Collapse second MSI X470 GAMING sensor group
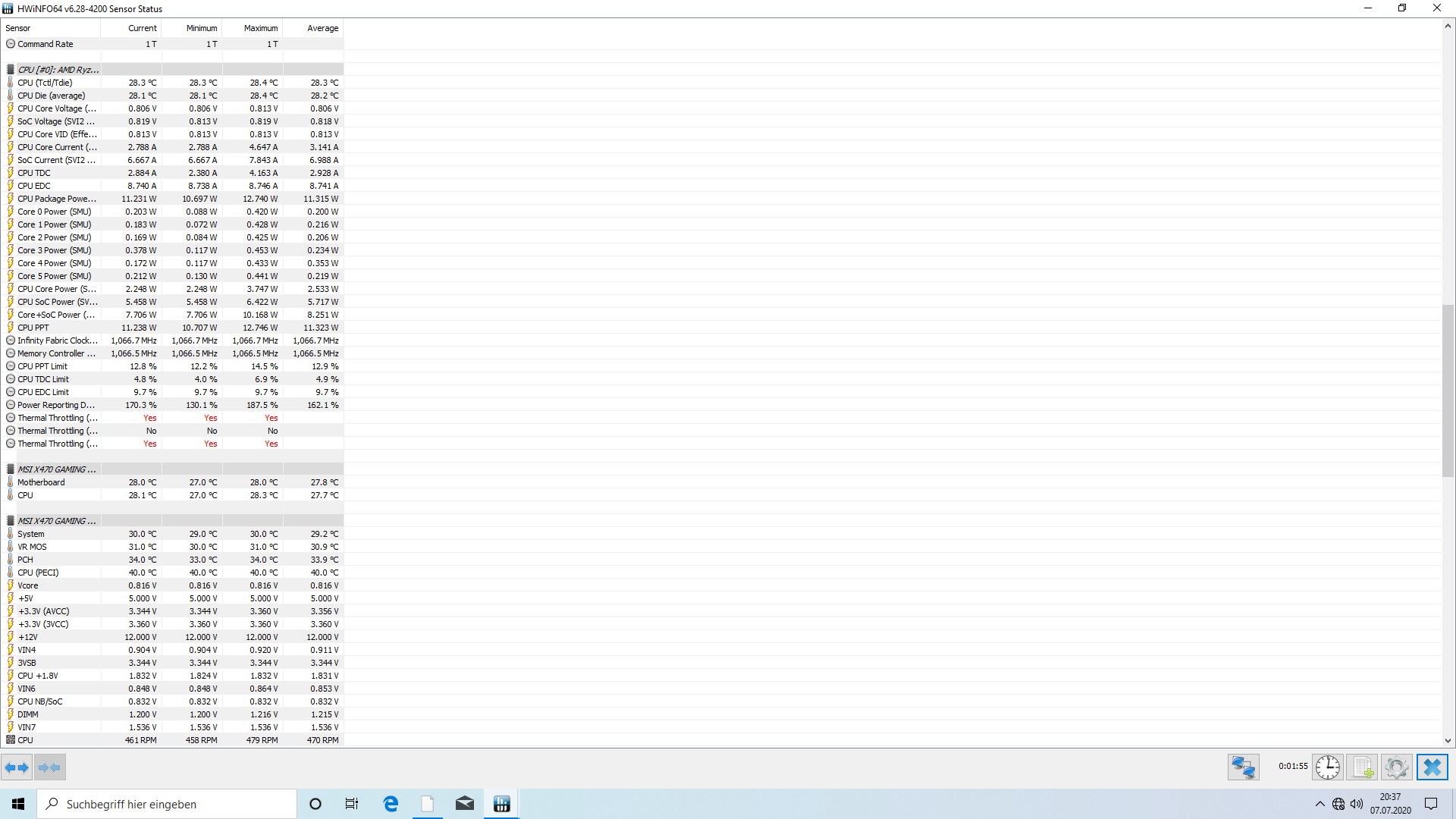This screenshot has height=819, width=1456. click(x=56, y=521)
